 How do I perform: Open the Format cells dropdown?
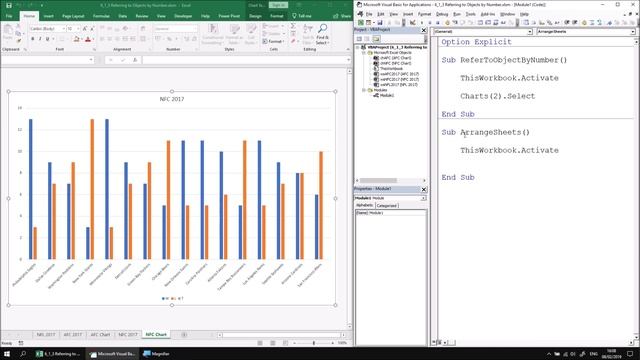tap(273, 41)
